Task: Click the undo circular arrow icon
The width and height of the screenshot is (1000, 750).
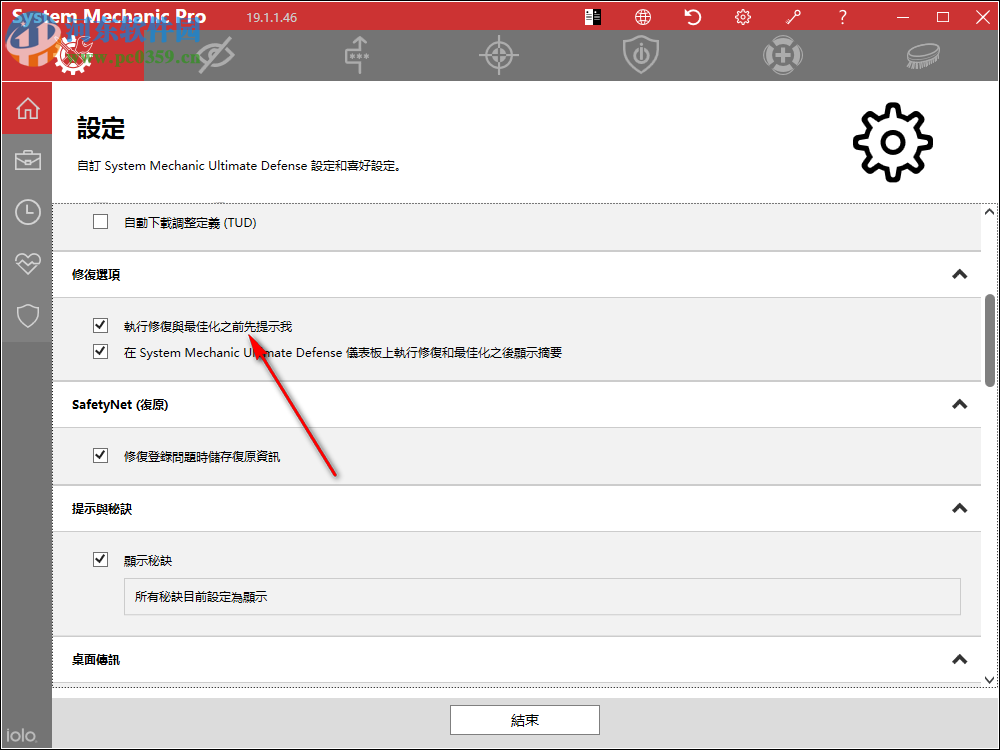Action: click(693, 17)
